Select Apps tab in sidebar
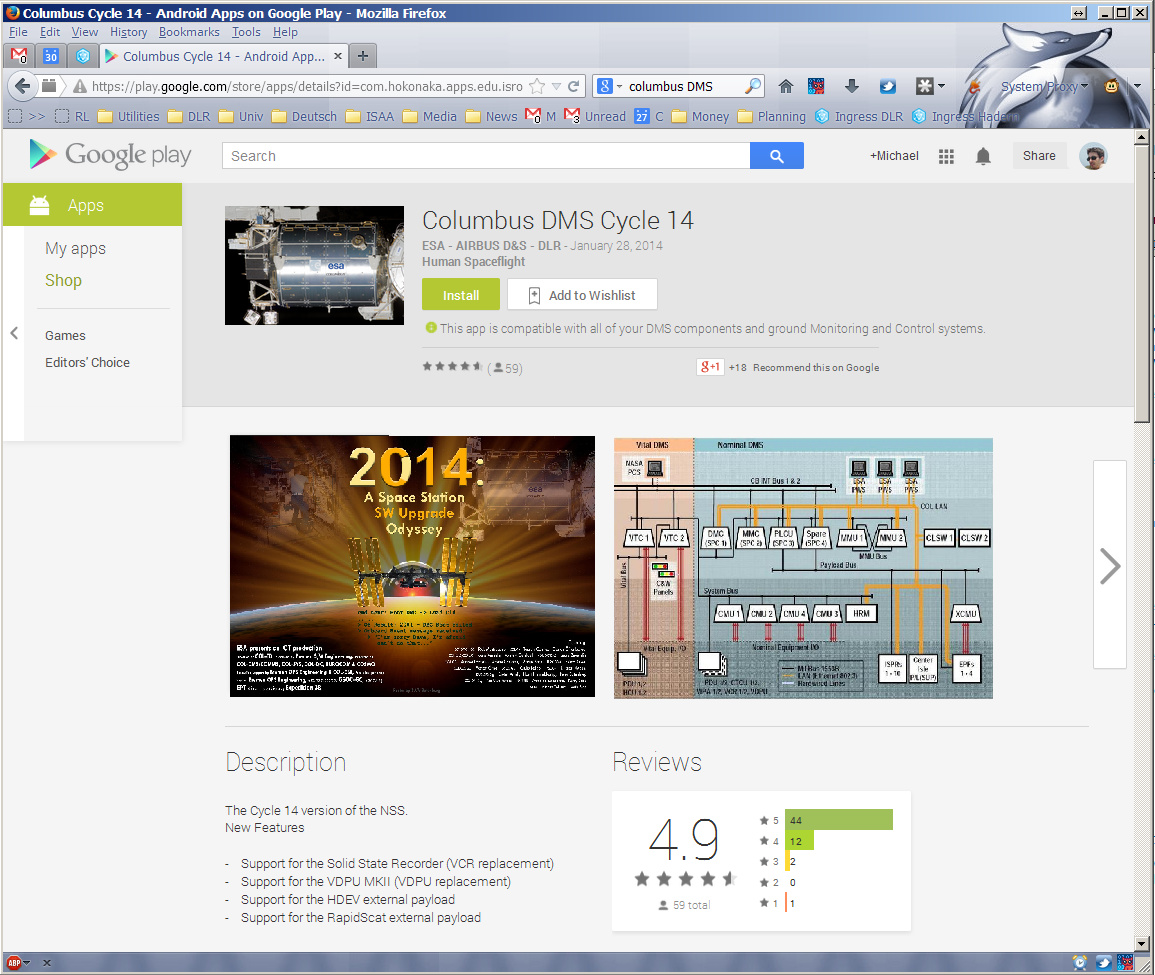Screen dimensions: 1155x975 pos(92,205)
